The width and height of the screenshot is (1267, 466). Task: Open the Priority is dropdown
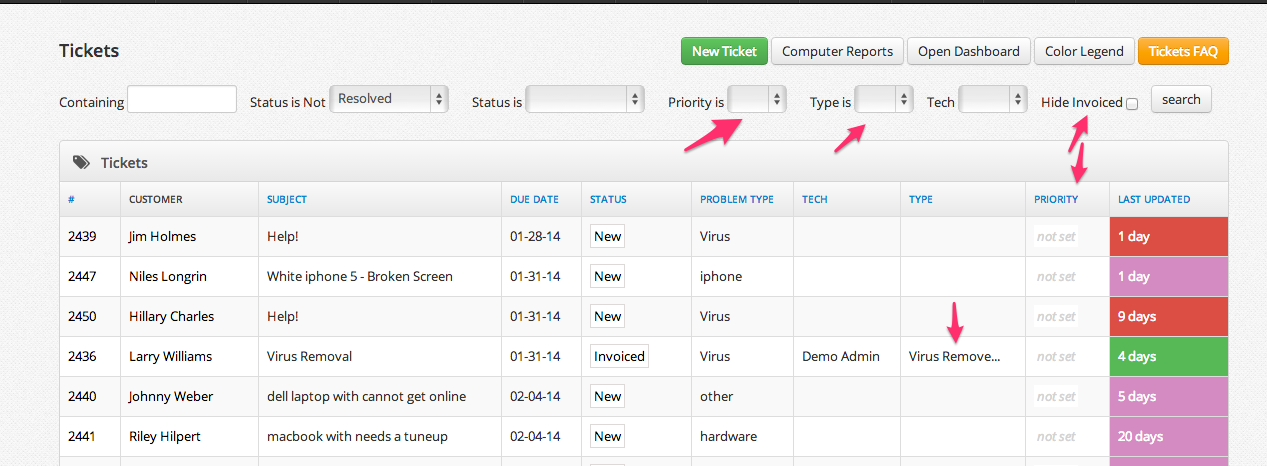756,99
